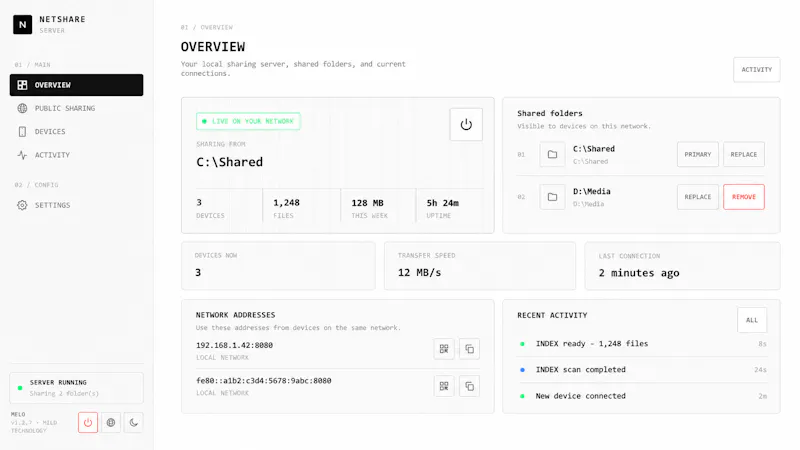Screen dimensions: 800x450
Task: Click the gear icon beside Settings
Action: 22,205
